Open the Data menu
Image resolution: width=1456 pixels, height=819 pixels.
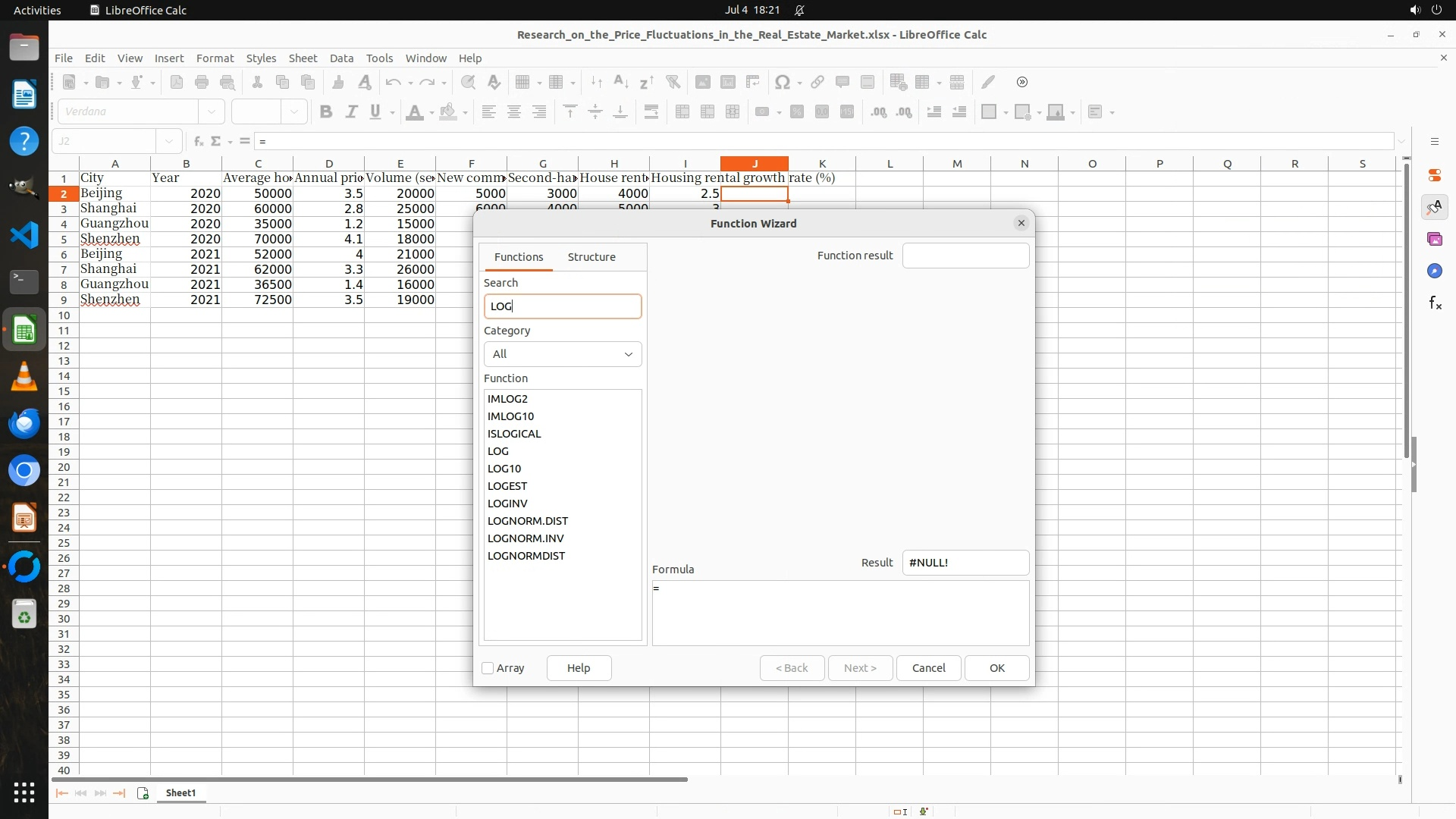[x=341, y=58]
